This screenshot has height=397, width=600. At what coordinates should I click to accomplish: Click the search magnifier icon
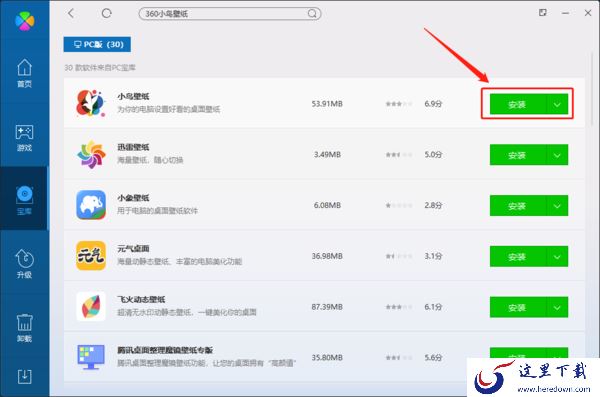coord(312,14)
